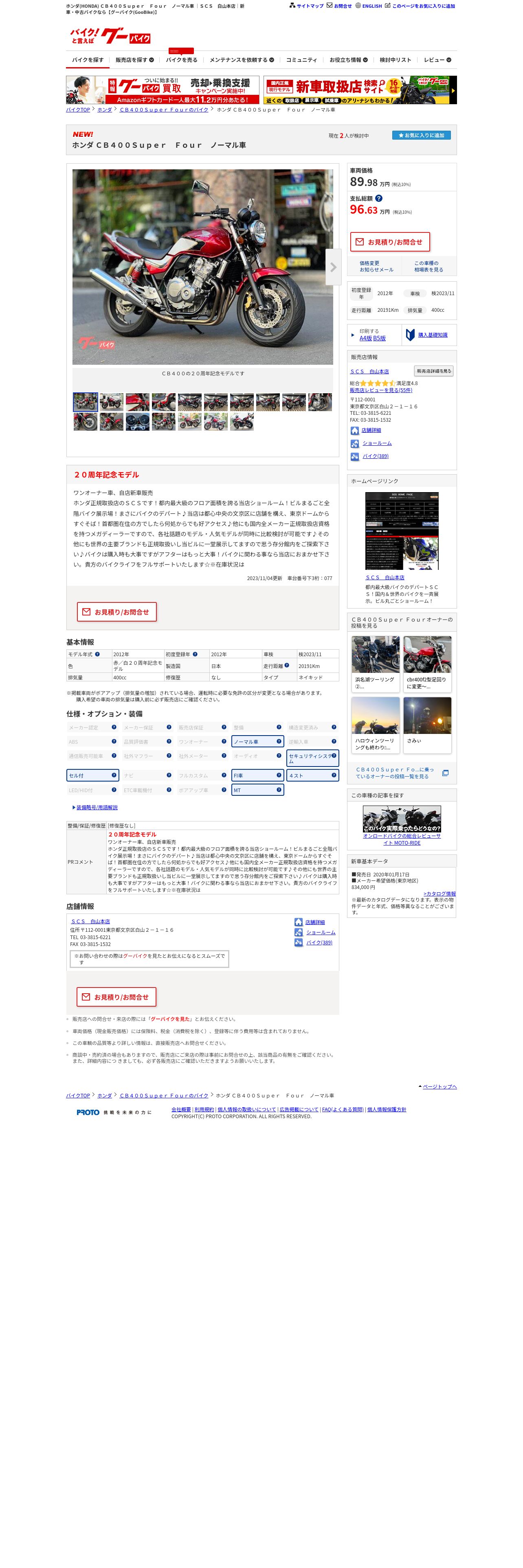This screenshot has height=1568, width=523.
Task: Open この車種の相場表を見る link
Action: point(429,266)
